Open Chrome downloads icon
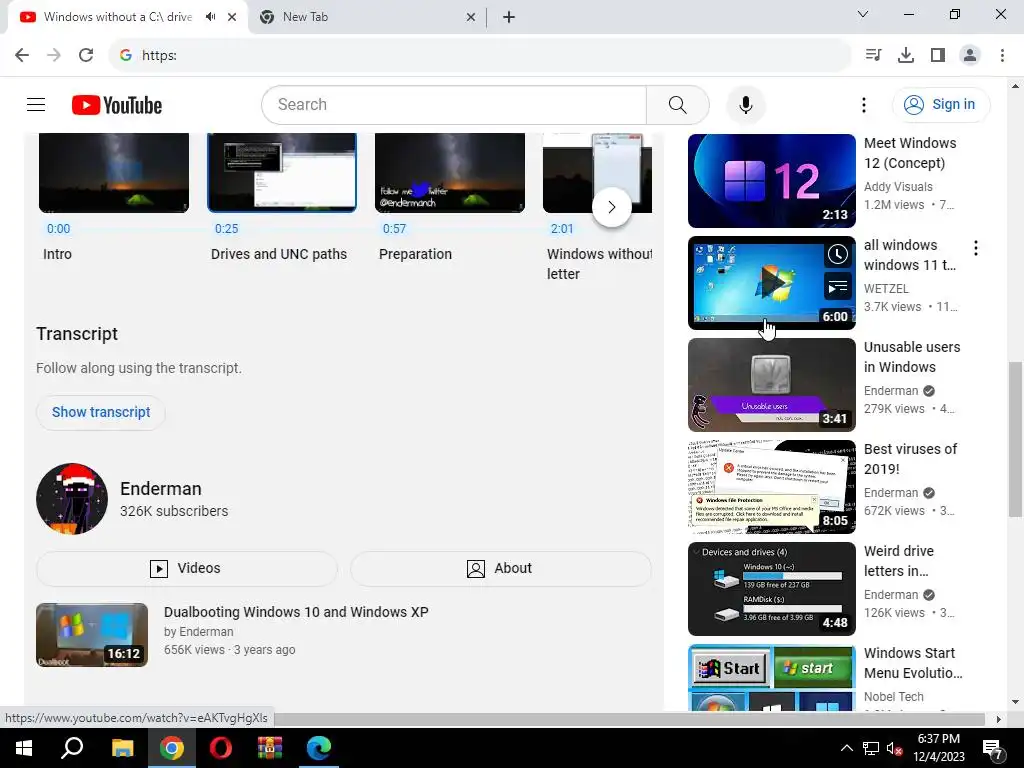The width and height of the screenshot is (1024, 768). tap(906, 55)
